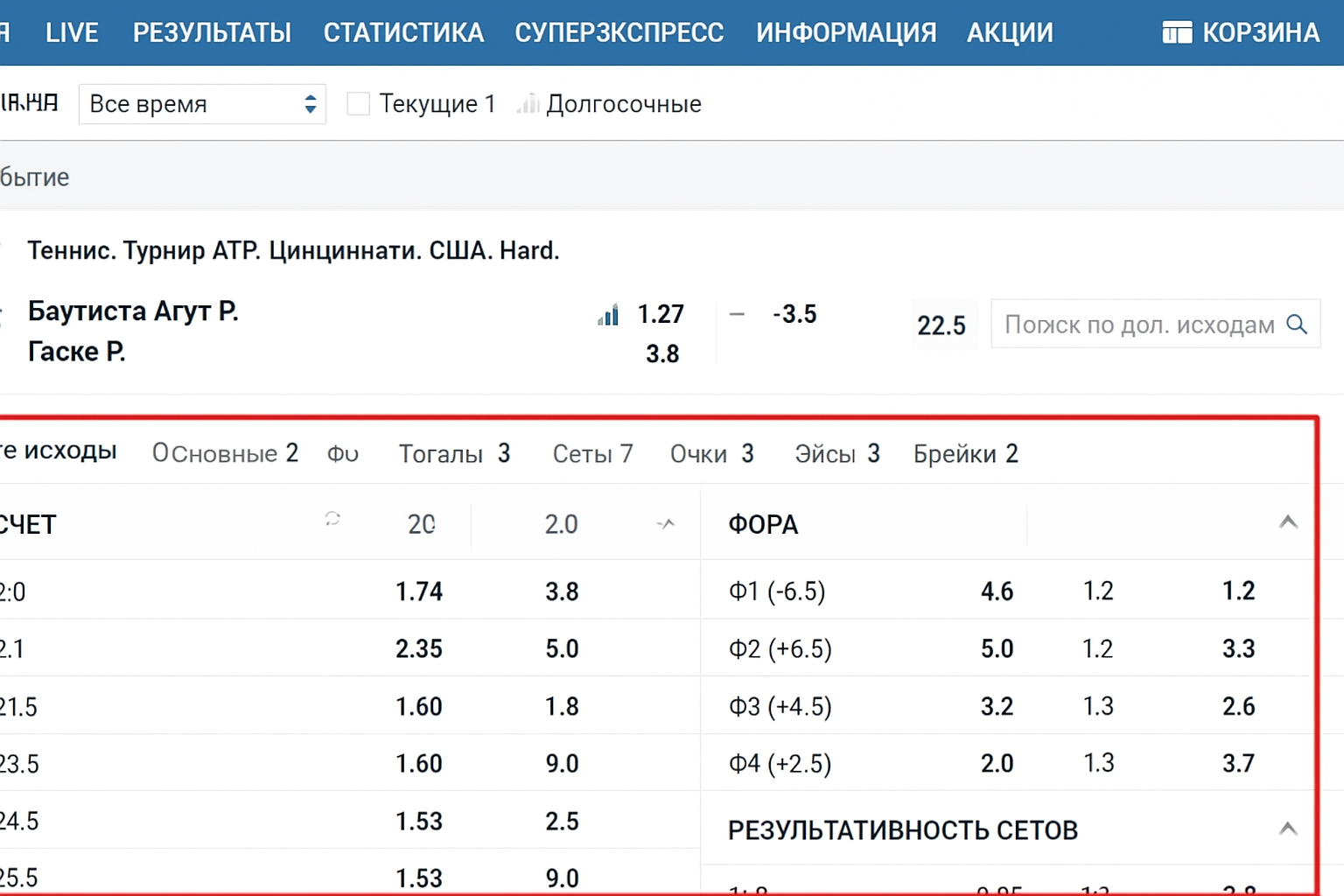
Task: Click the refresh icon in the СЧЕТ header
Action: [x=332, y=519]
